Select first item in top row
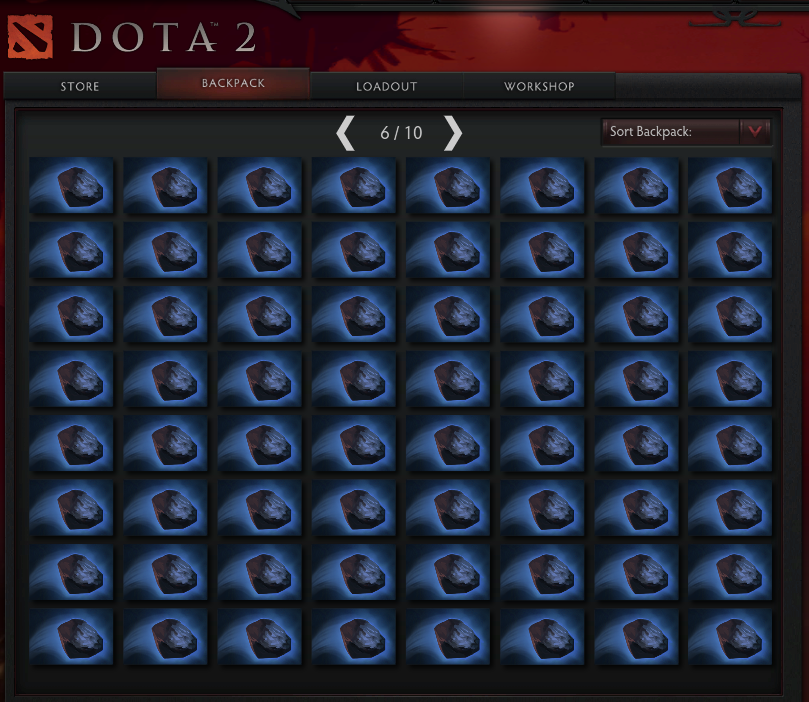Screen dimensions: 809x702 (x=71, y=186)
